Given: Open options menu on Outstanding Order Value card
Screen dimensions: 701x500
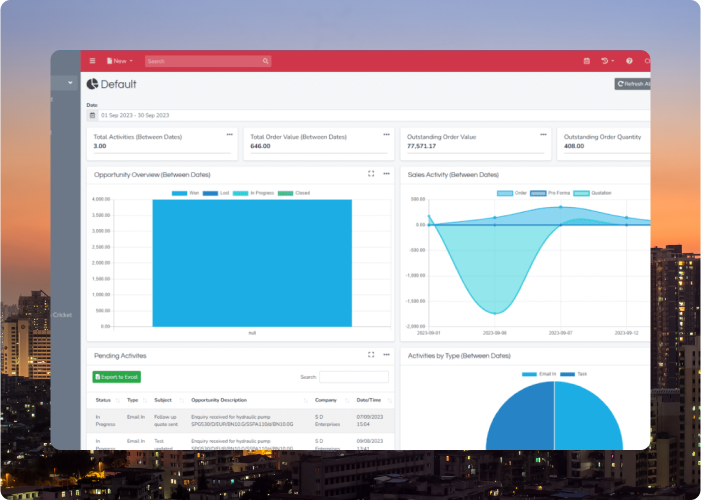Looking at the screenshot, I should coord(543,135).
